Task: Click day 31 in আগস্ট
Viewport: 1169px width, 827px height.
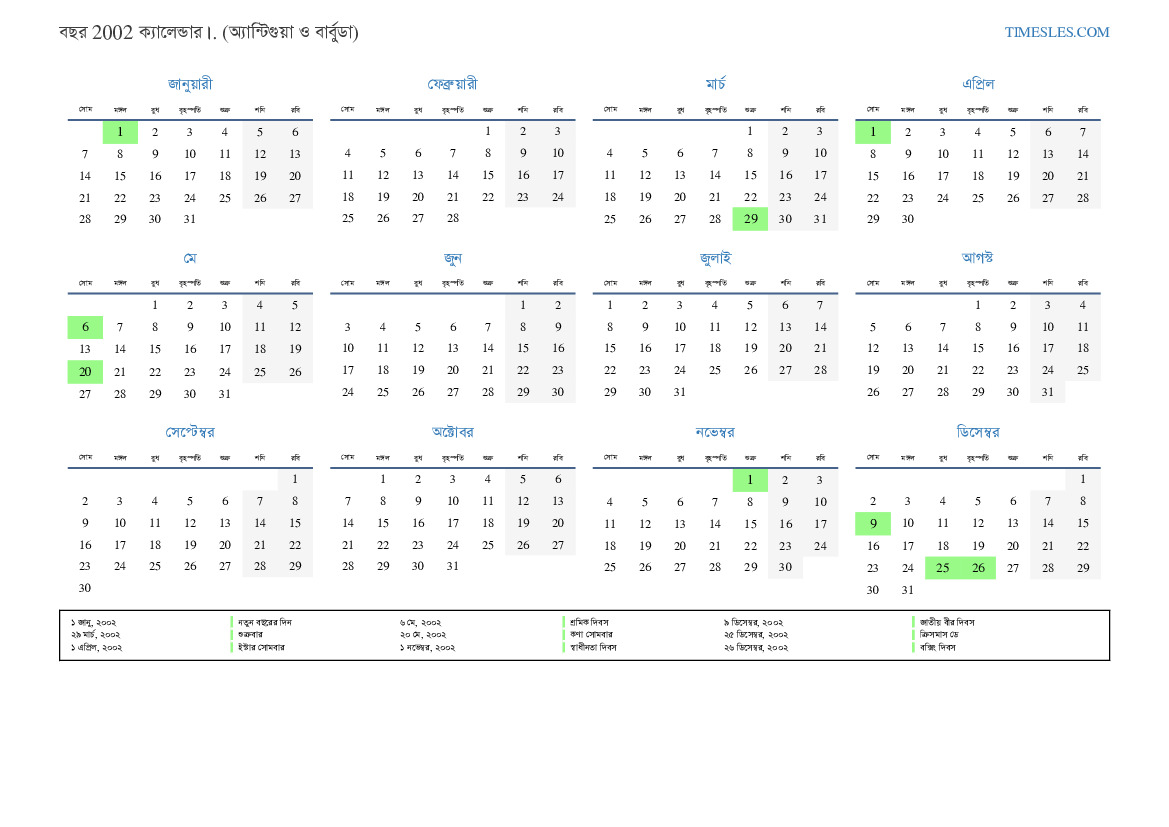Action: point(1047,392)
